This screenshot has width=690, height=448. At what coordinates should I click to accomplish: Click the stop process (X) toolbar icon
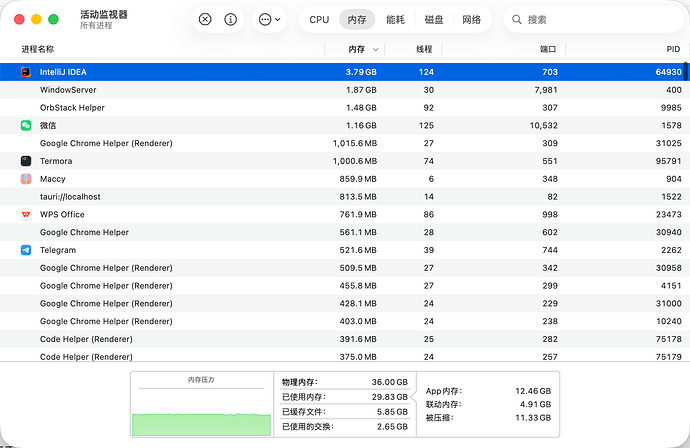coord(205,19)
